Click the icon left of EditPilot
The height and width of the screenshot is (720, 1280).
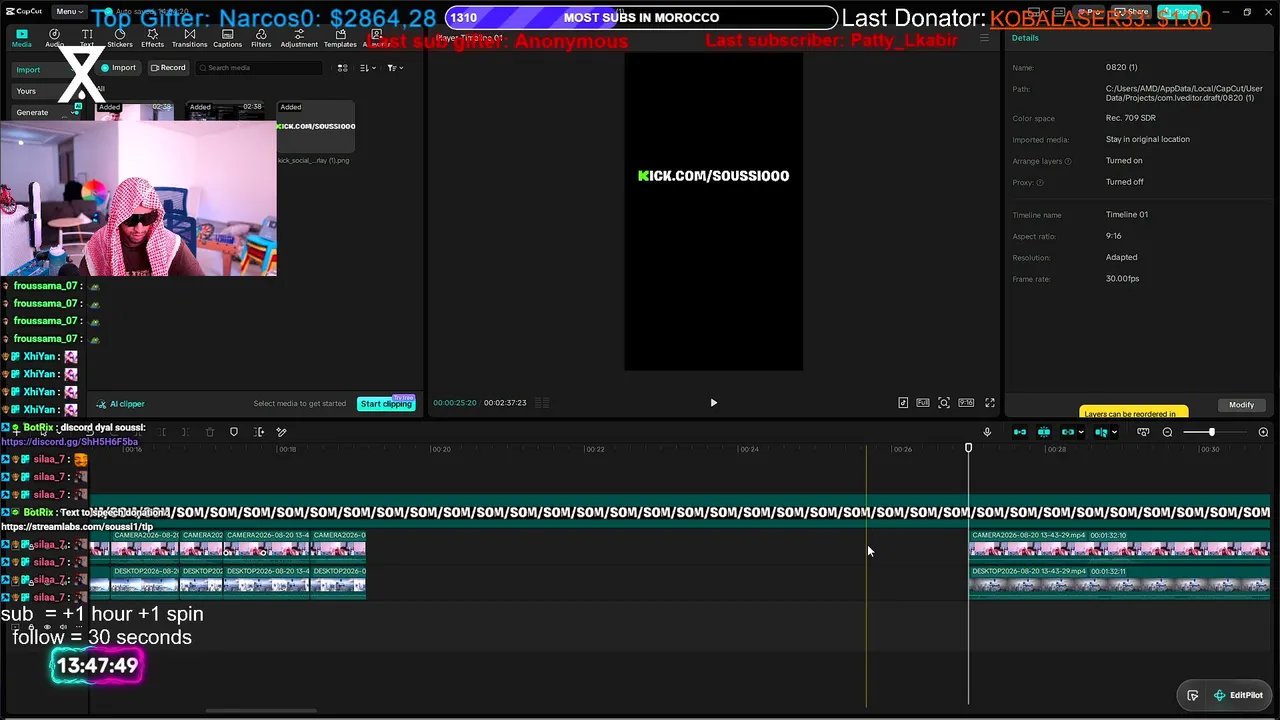coord(1192,695)
